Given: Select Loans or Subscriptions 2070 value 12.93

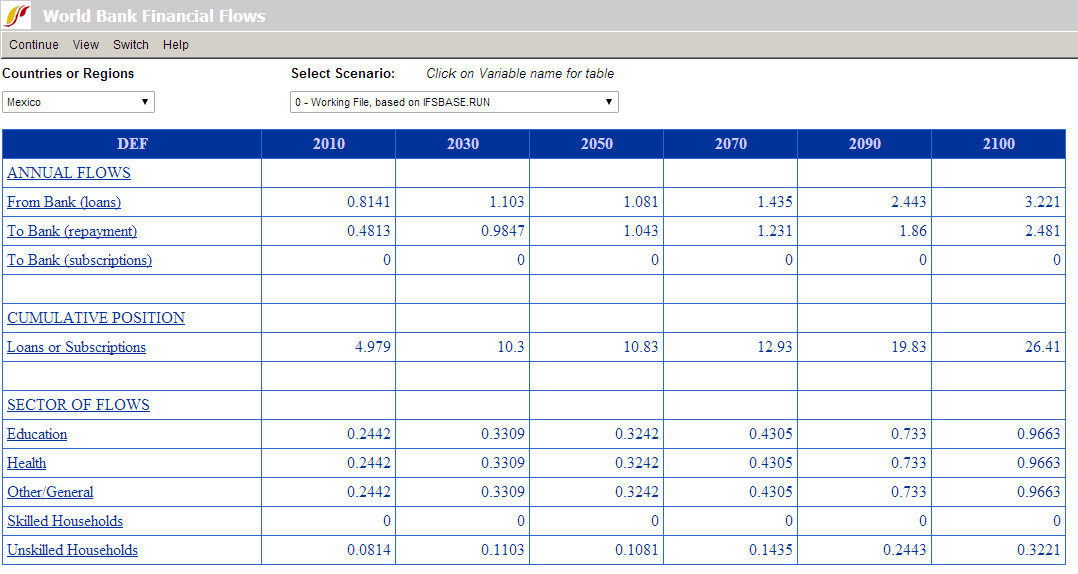Looking at the screenshot, I should point(775,347).
